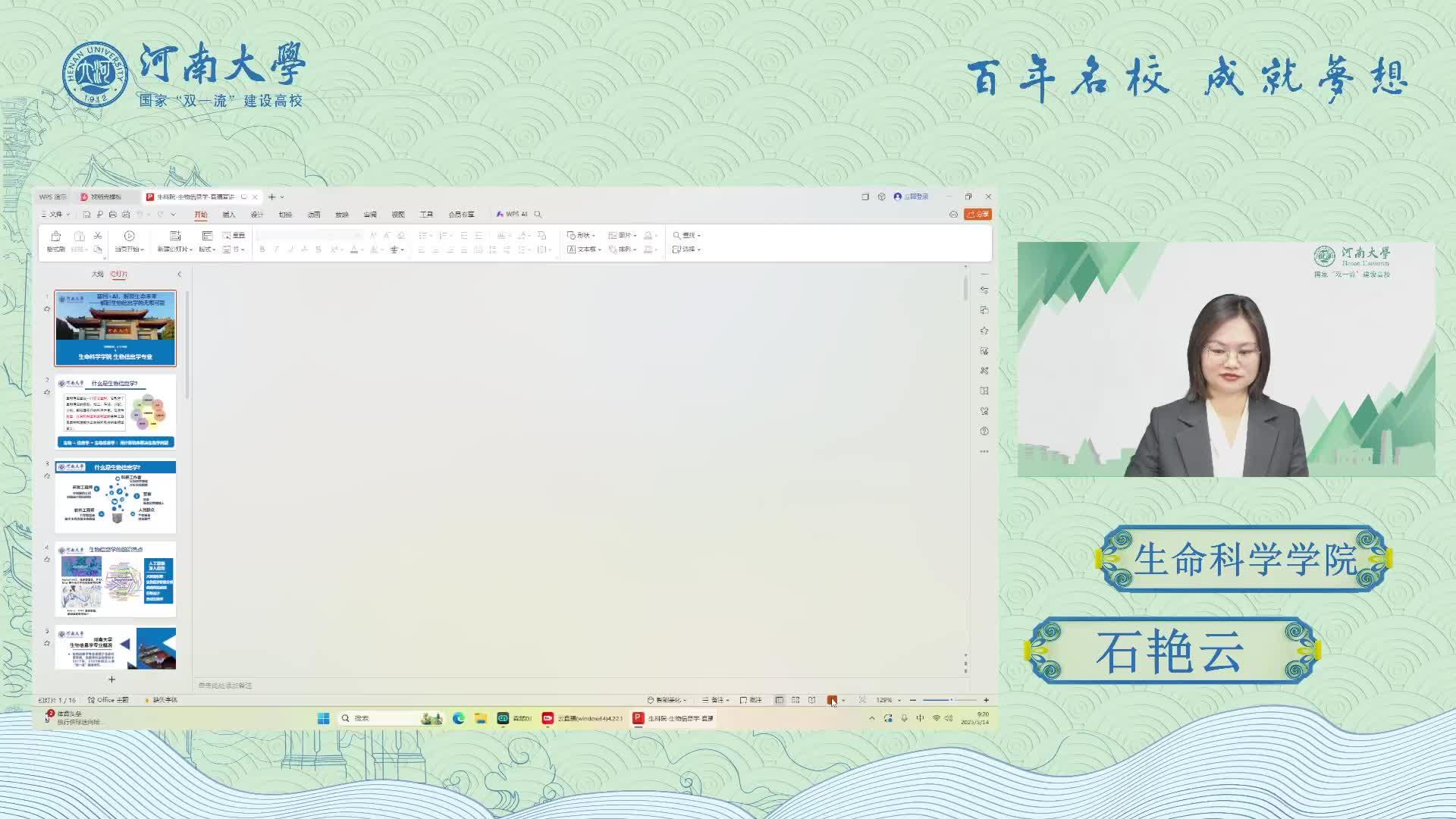Open the 节 section dropdown
Image resolution: width=1456 pixels, height=819 pixels.
(x=234, y=249)
